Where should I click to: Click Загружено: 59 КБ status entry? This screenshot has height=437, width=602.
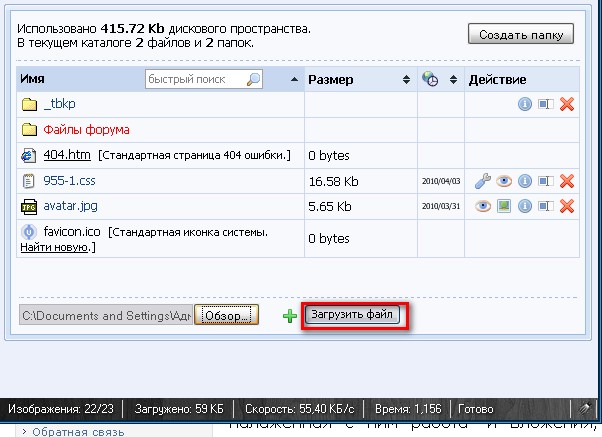pos(179,409)
